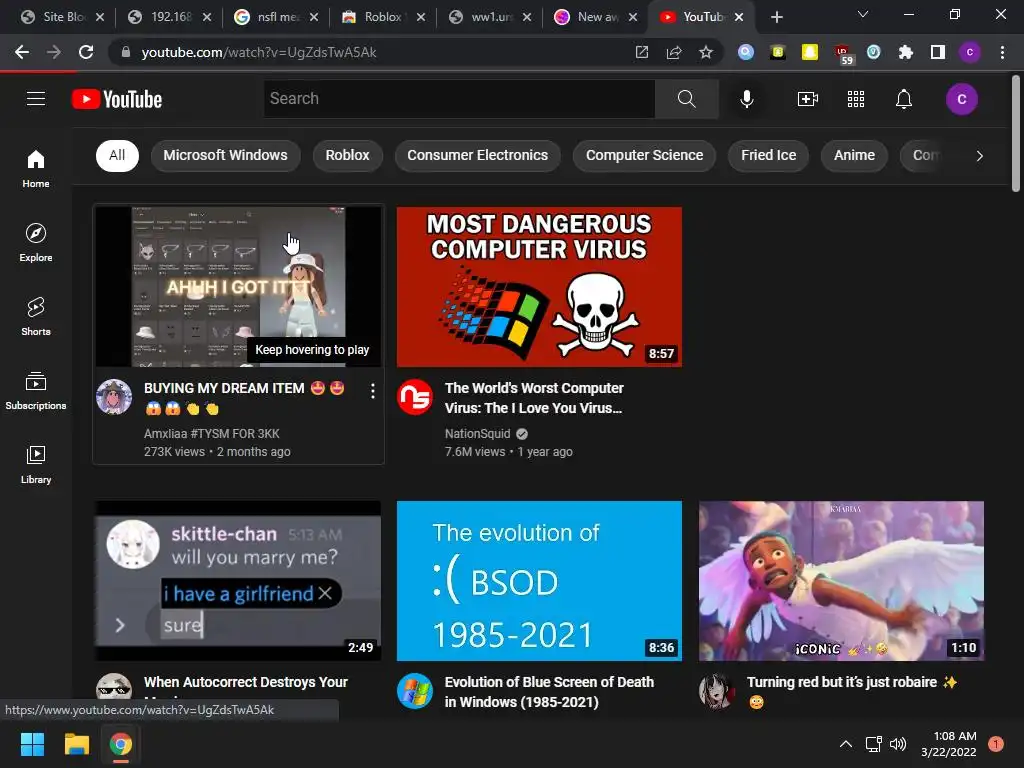Click the NationSquid channel avatar
Screen dimensions: 1024x768
[415, 396]
